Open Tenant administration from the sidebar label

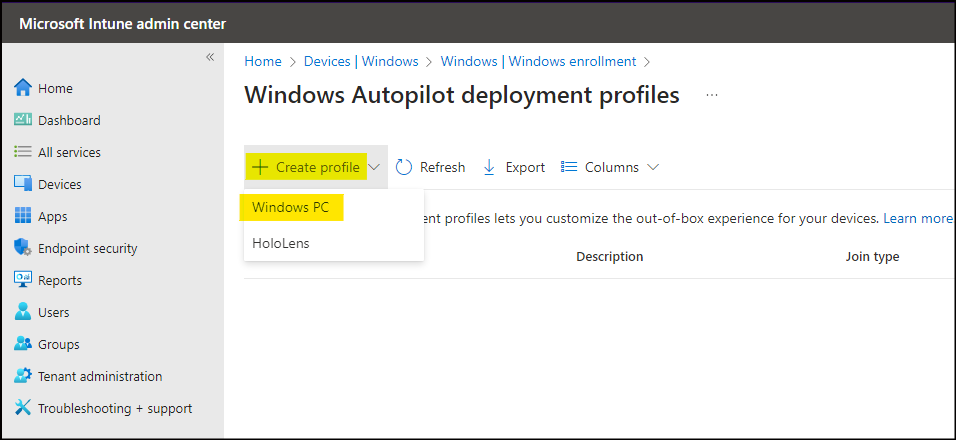click(100, 376)
